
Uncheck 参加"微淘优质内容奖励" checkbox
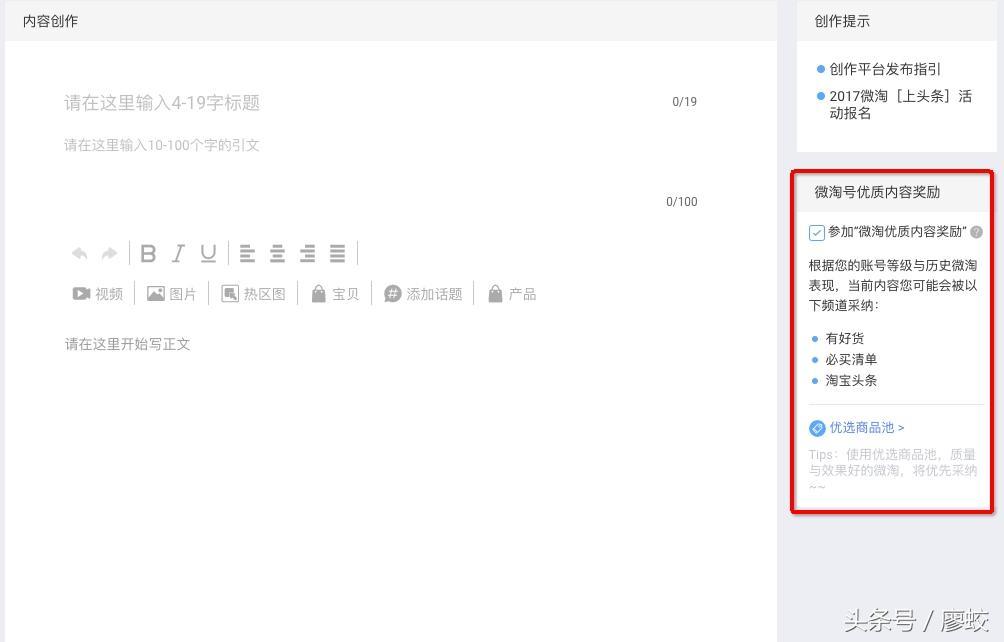point(817,233)
